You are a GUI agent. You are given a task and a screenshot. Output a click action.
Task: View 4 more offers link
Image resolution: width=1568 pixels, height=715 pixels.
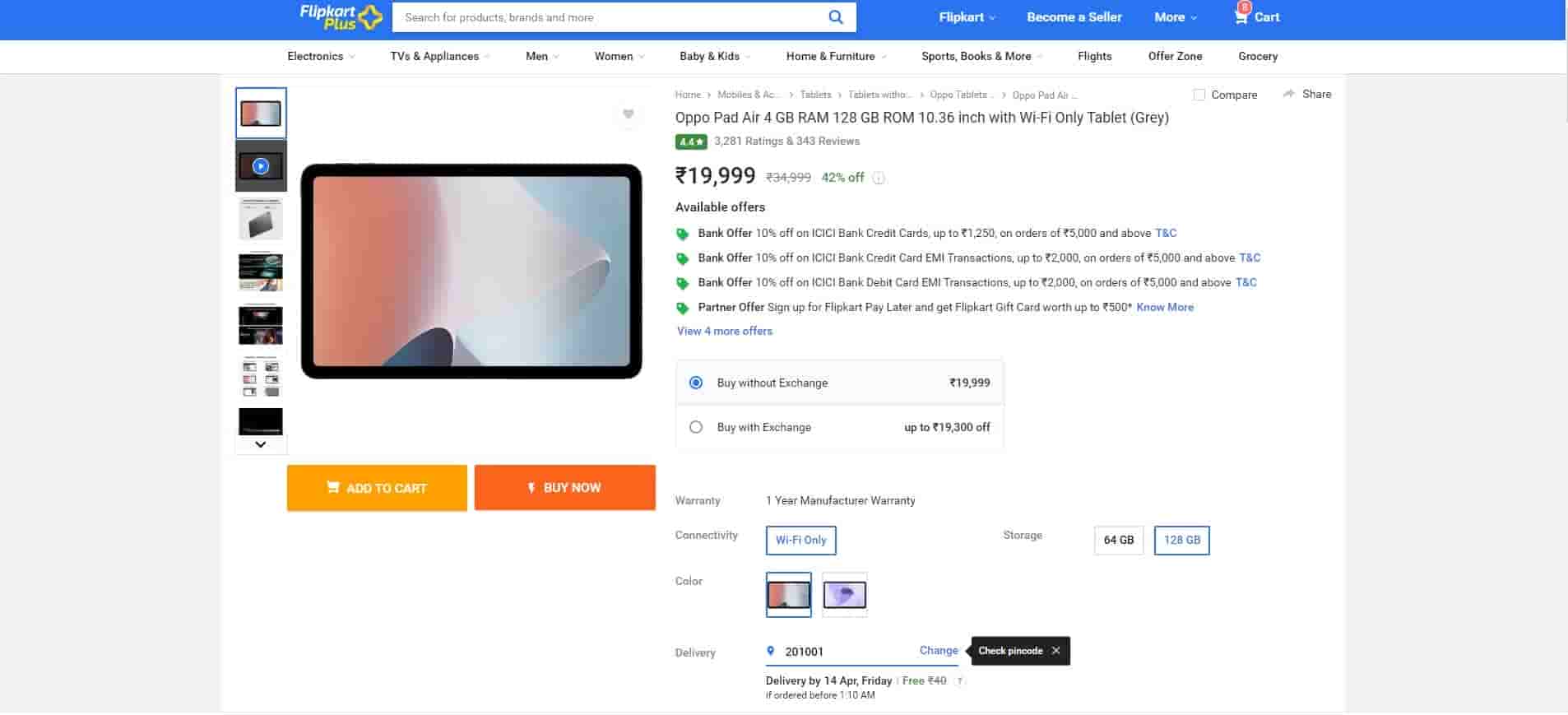724,331
